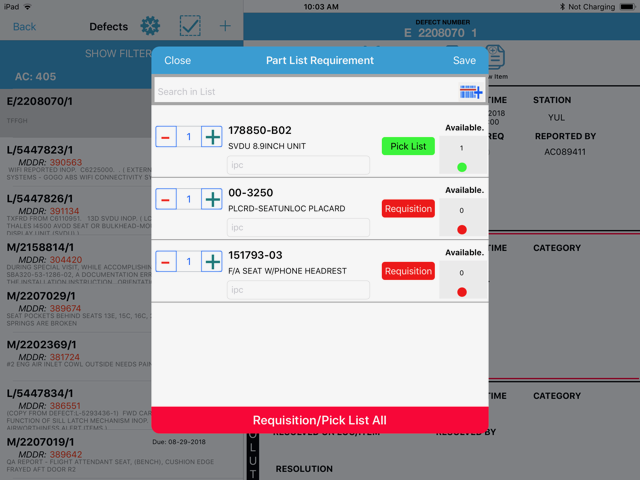Open the settings gear icon
Image resolution: width=640 pixels, height=480 pixels.
tap(150, 26)
